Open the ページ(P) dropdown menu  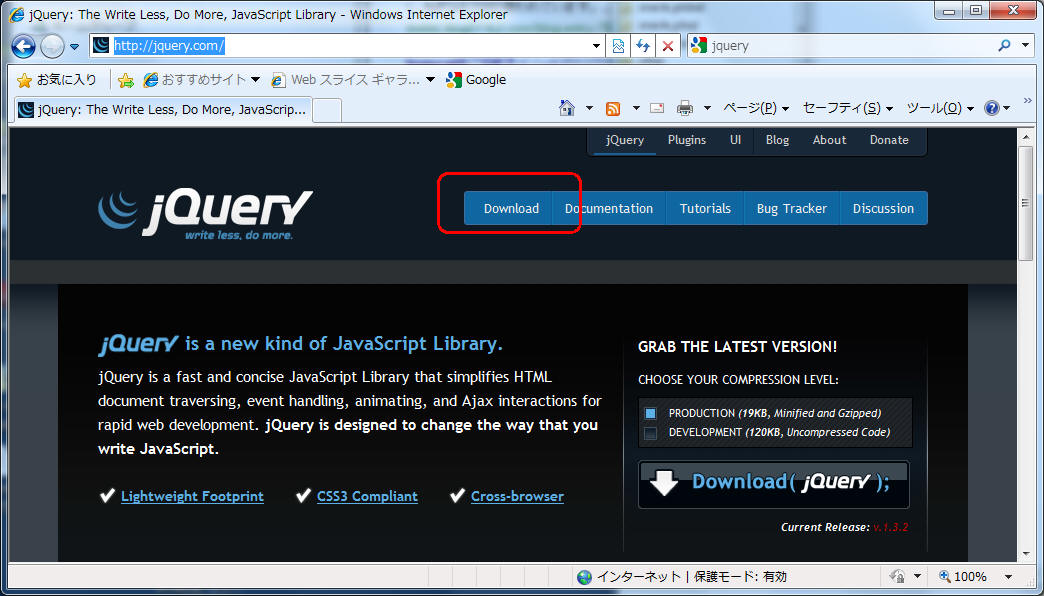tap(755, 108)
